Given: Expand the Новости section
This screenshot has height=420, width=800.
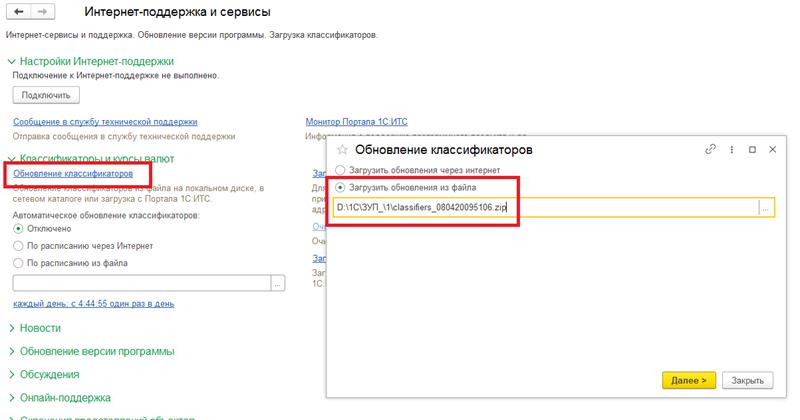Looking at the screenshot, I should click(x=12, y=328).
